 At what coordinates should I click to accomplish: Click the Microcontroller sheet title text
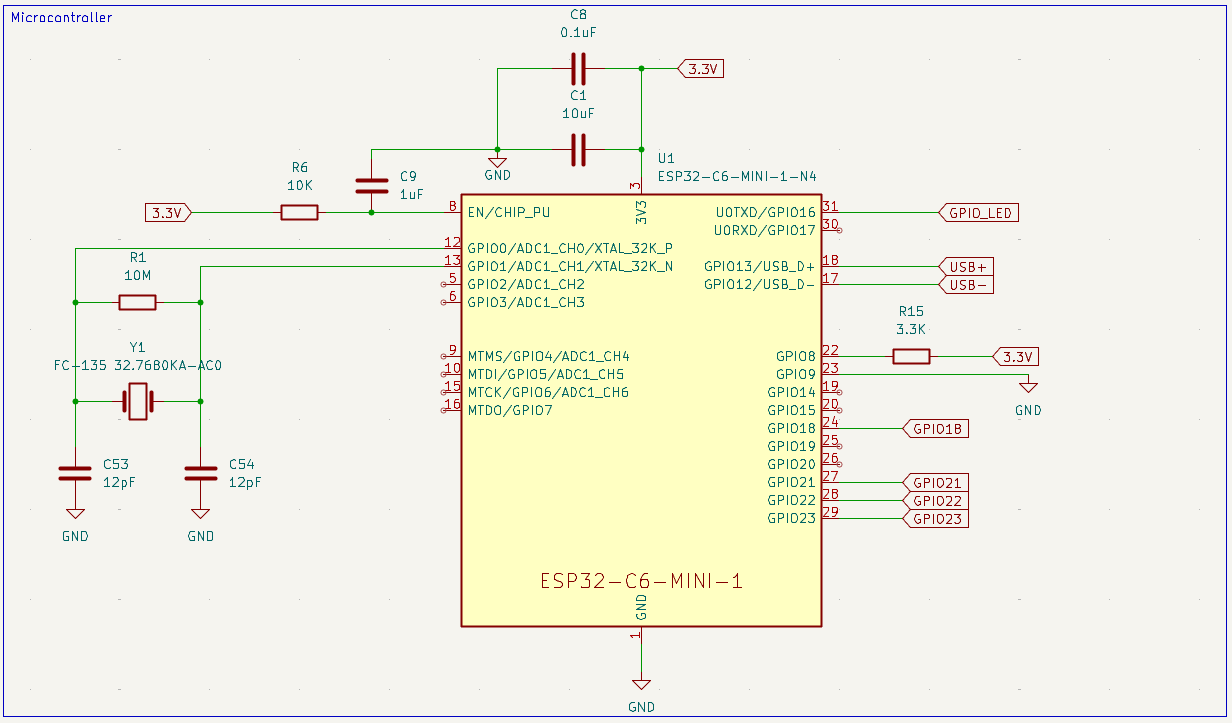pyautogui.click(x=62, y=17)
